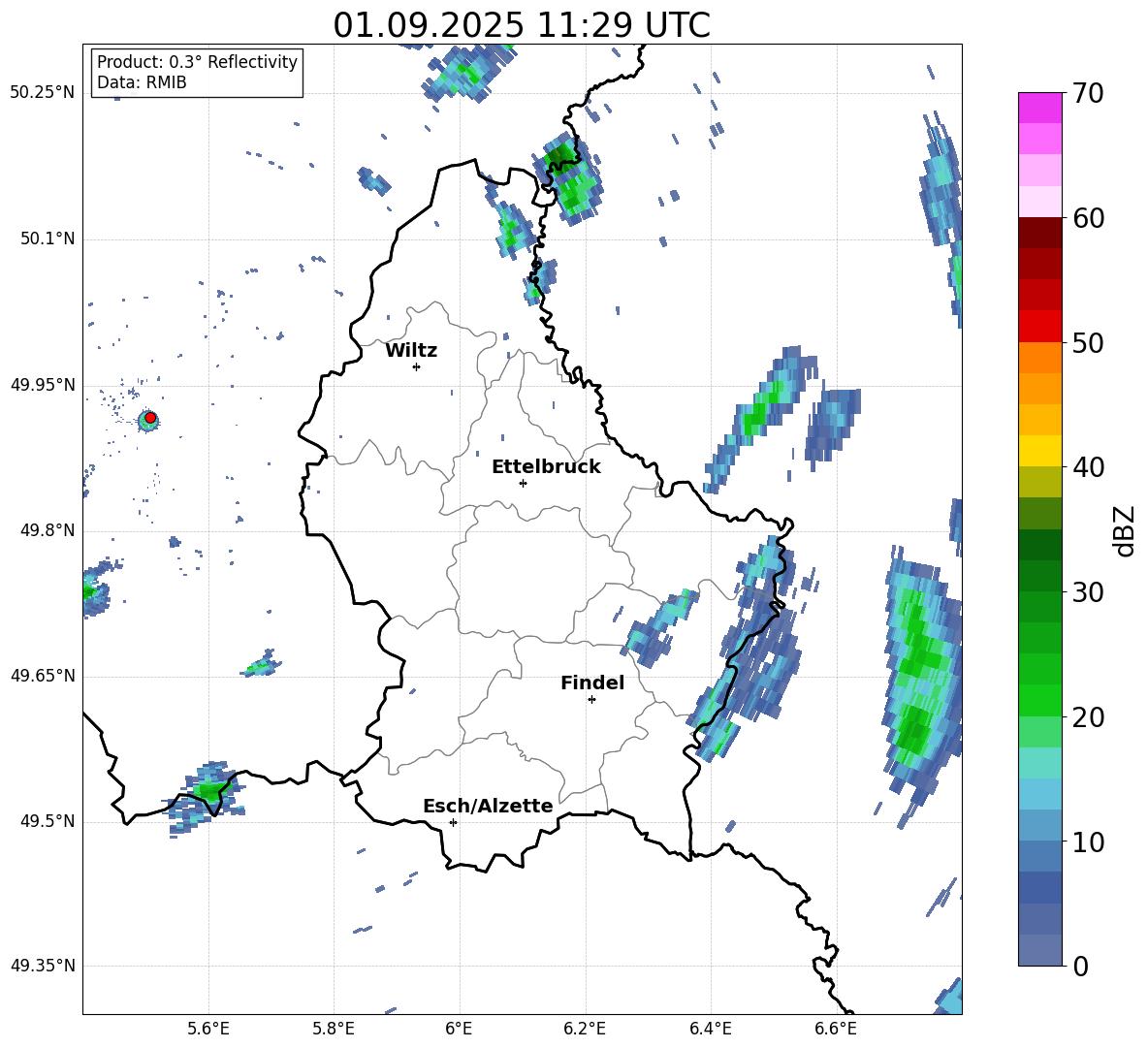Click the 6.6°E longitude label

click(836, 1030)
